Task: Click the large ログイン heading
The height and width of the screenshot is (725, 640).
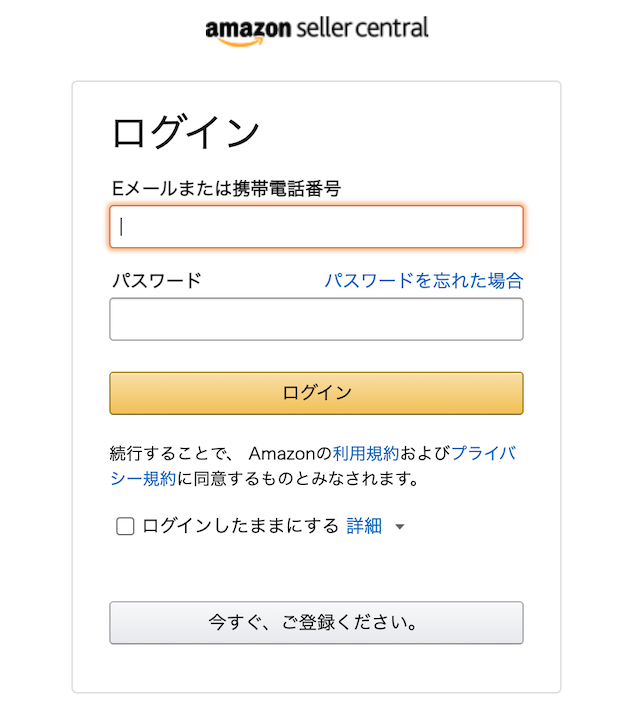Action: click(186, 133)
